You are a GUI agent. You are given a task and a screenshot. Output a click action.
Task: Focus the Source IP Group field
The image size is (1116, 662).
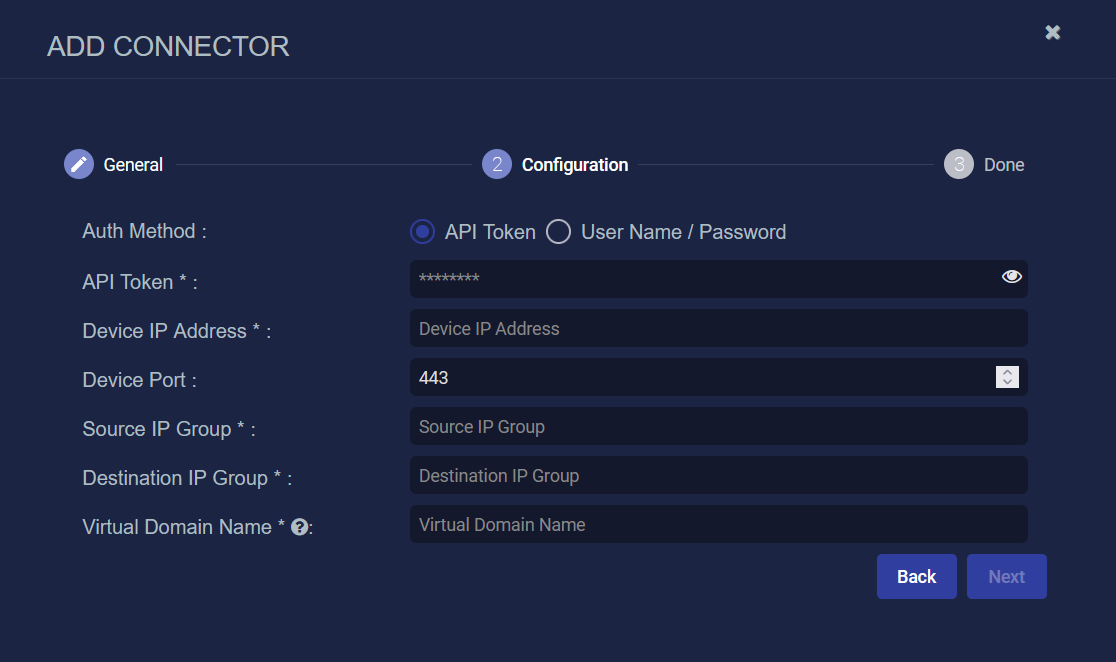[x=718, y=426]
